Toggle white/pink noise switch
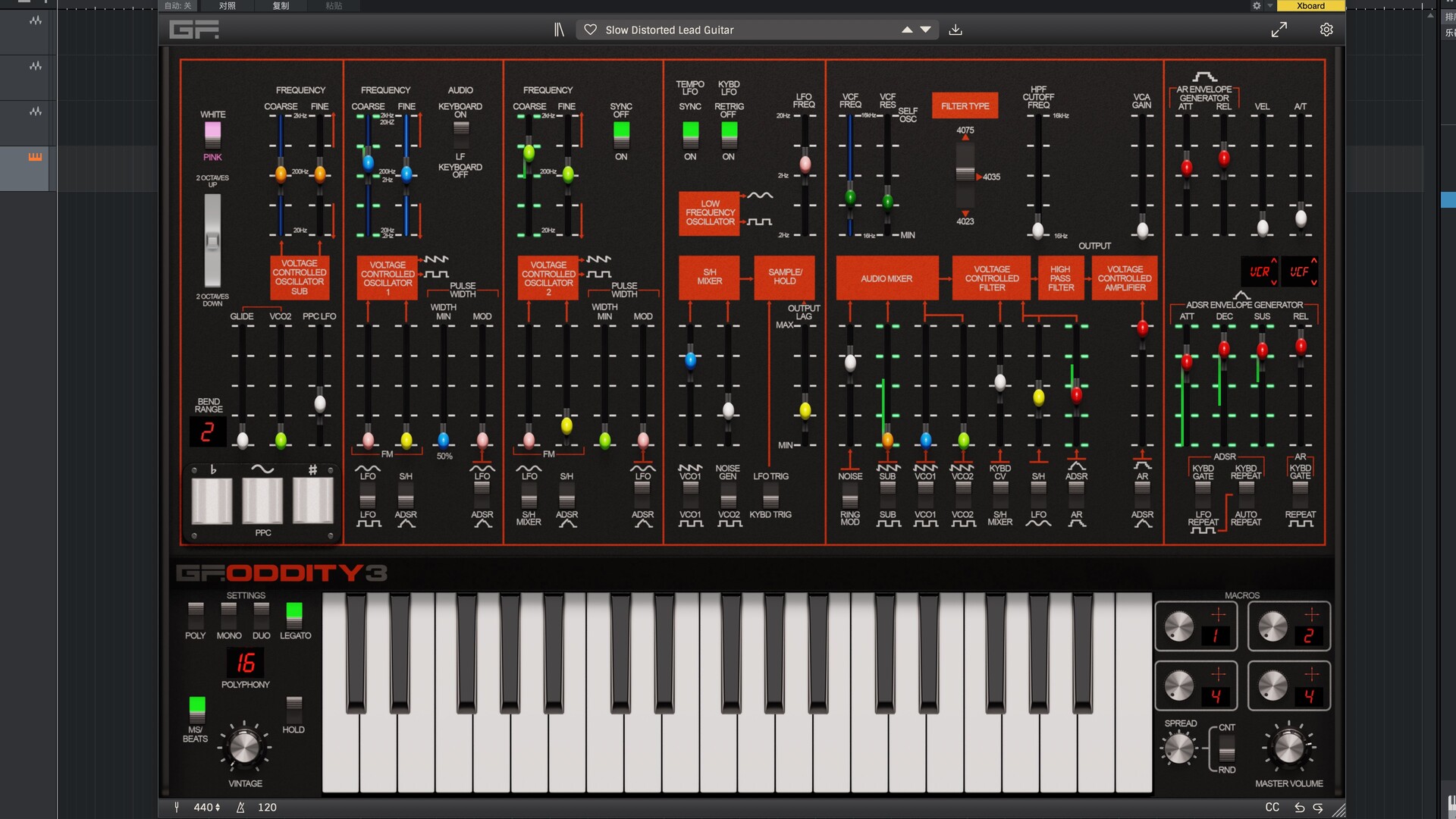 212,135
